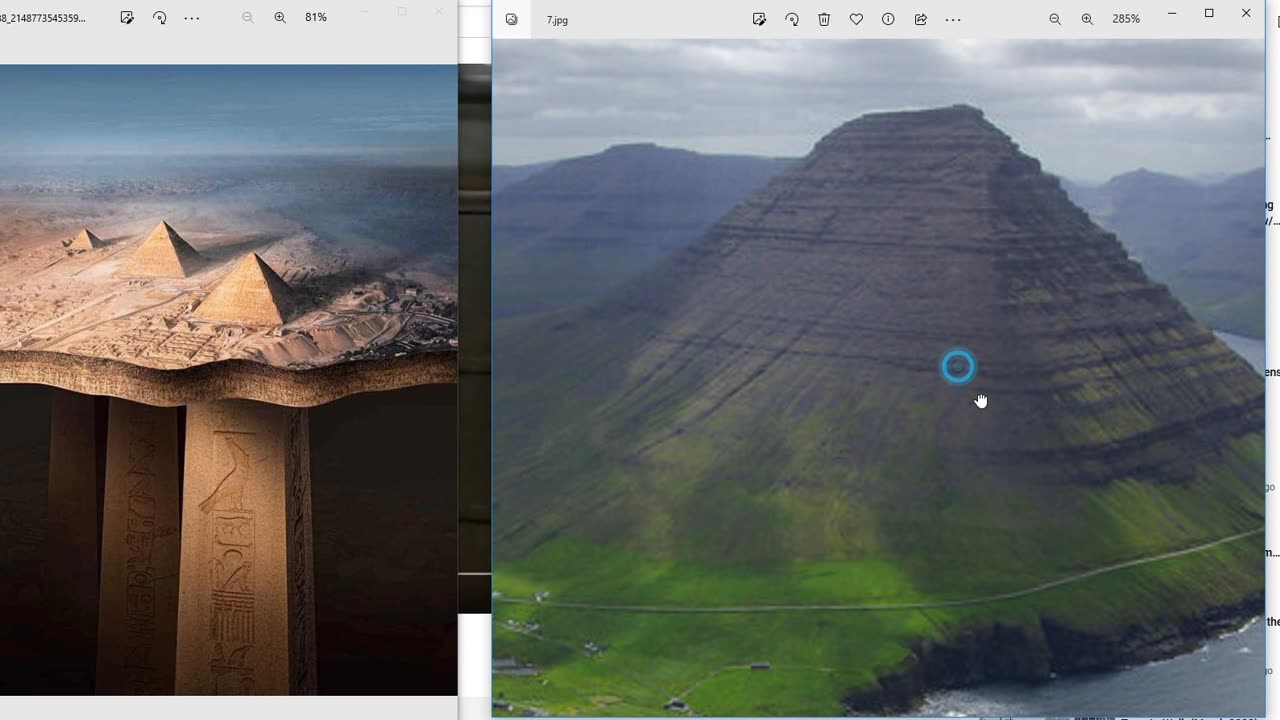Open the See more menu in 7.jpg window

point(953,19)
